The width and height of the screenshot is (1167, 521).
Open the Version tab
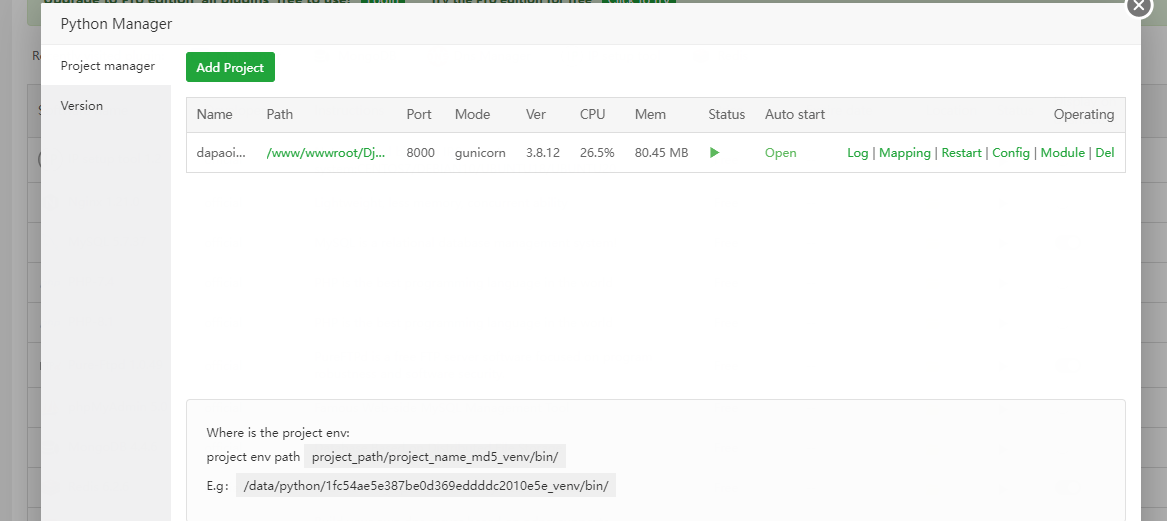click(82, 106)
